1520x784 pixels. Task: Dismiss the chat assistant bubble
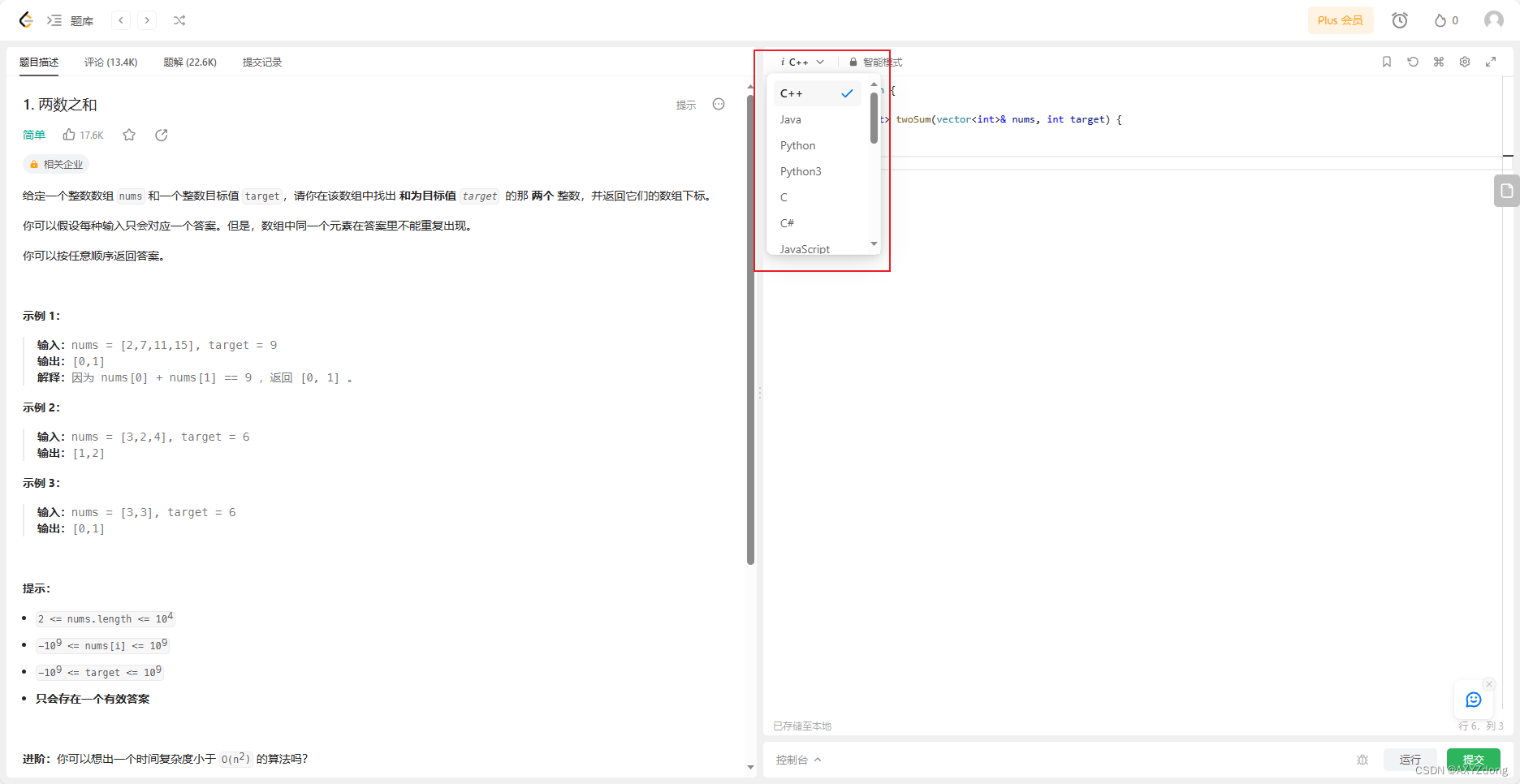click(1488, 684)
